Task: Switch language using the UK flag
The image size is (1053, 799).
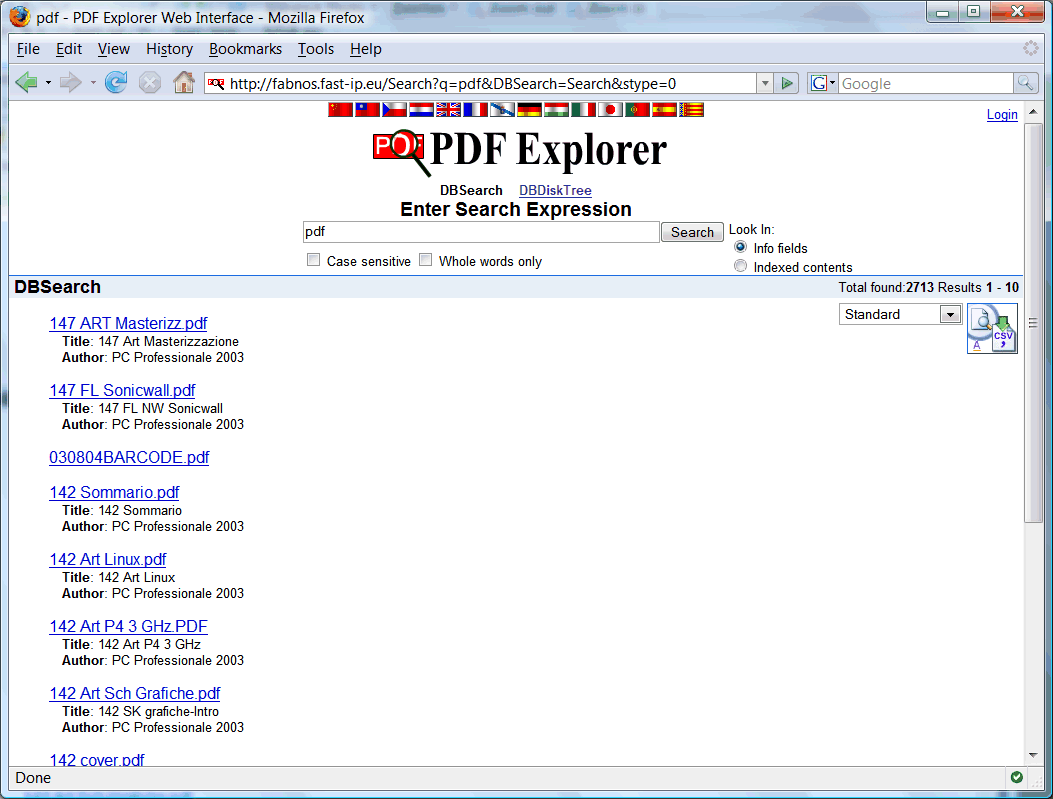Action: tap(448, 110)
